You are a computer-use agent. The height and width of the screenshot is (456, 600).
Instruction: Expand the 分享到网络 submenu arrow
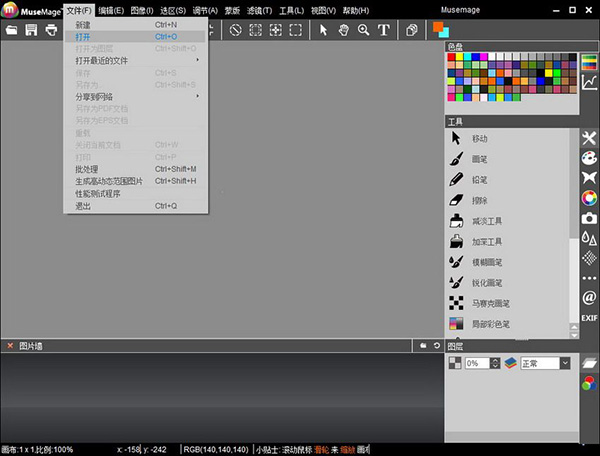[197, 96]
